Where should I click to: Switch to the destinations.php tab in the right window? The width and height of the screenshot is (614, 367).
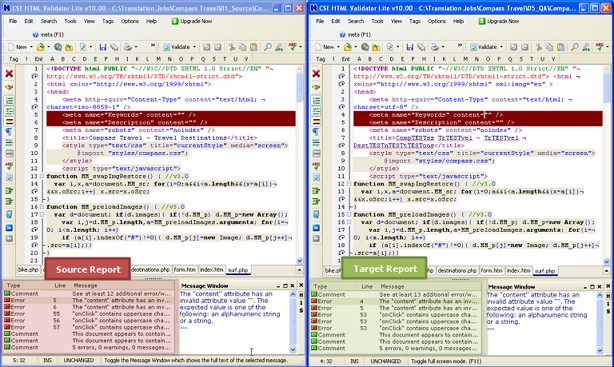[457, 271]
